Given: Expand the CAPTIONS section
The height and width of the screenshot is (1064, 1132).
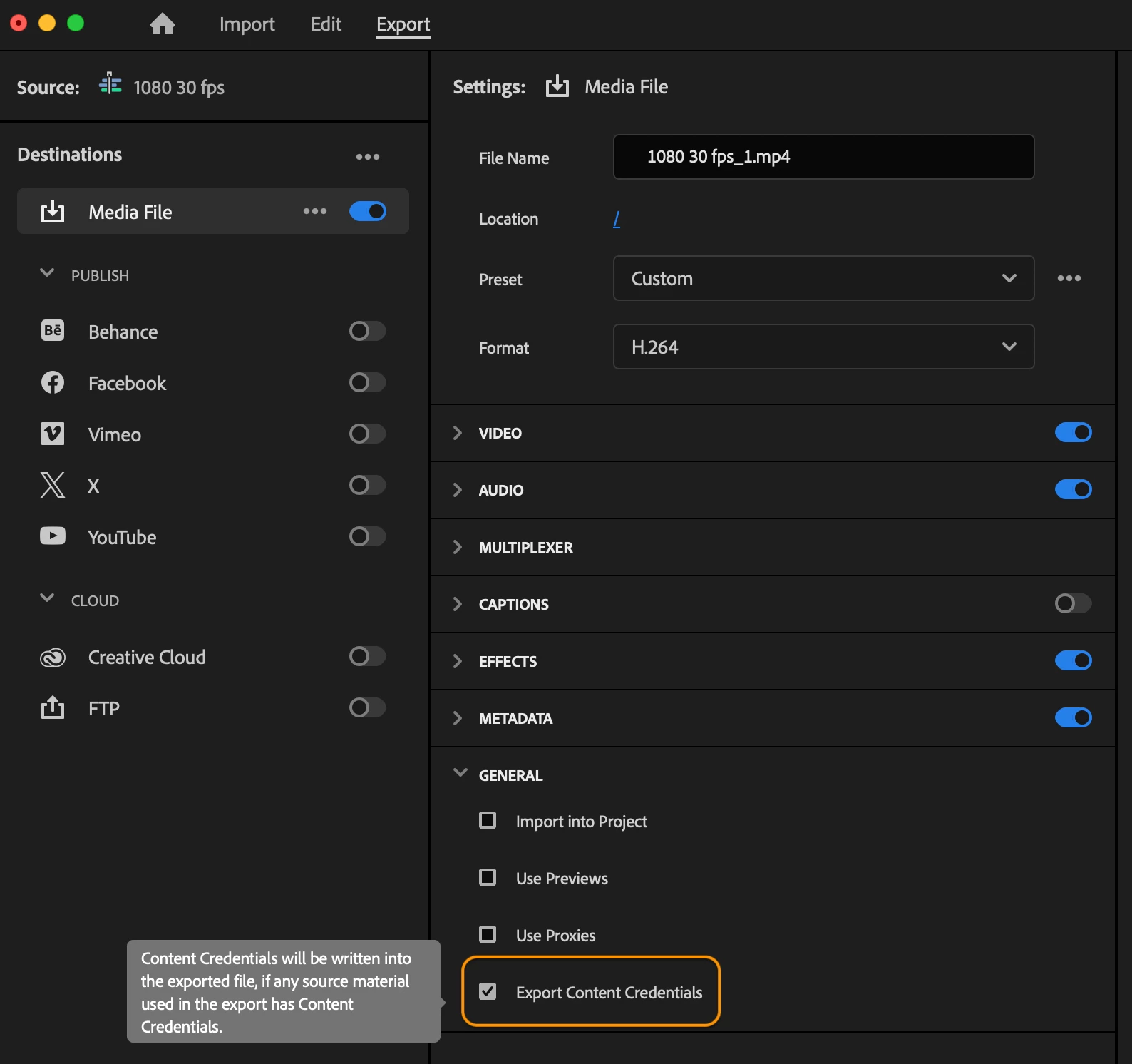Looking at the screenshot, I should [x=458, y=604].
